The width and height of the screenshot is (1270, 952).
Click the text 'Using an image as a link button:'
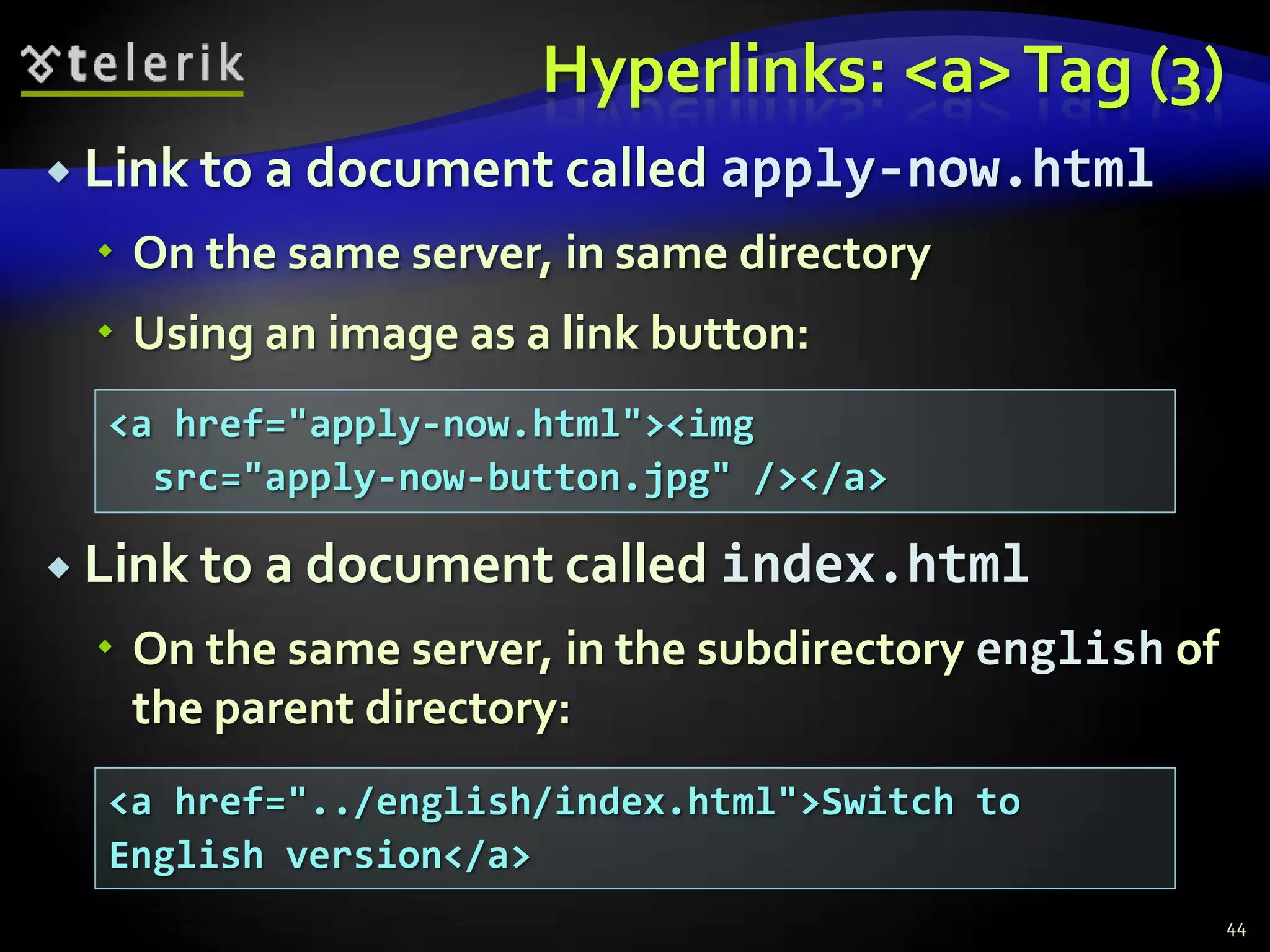pyautogui.click(x=471, y=333)
